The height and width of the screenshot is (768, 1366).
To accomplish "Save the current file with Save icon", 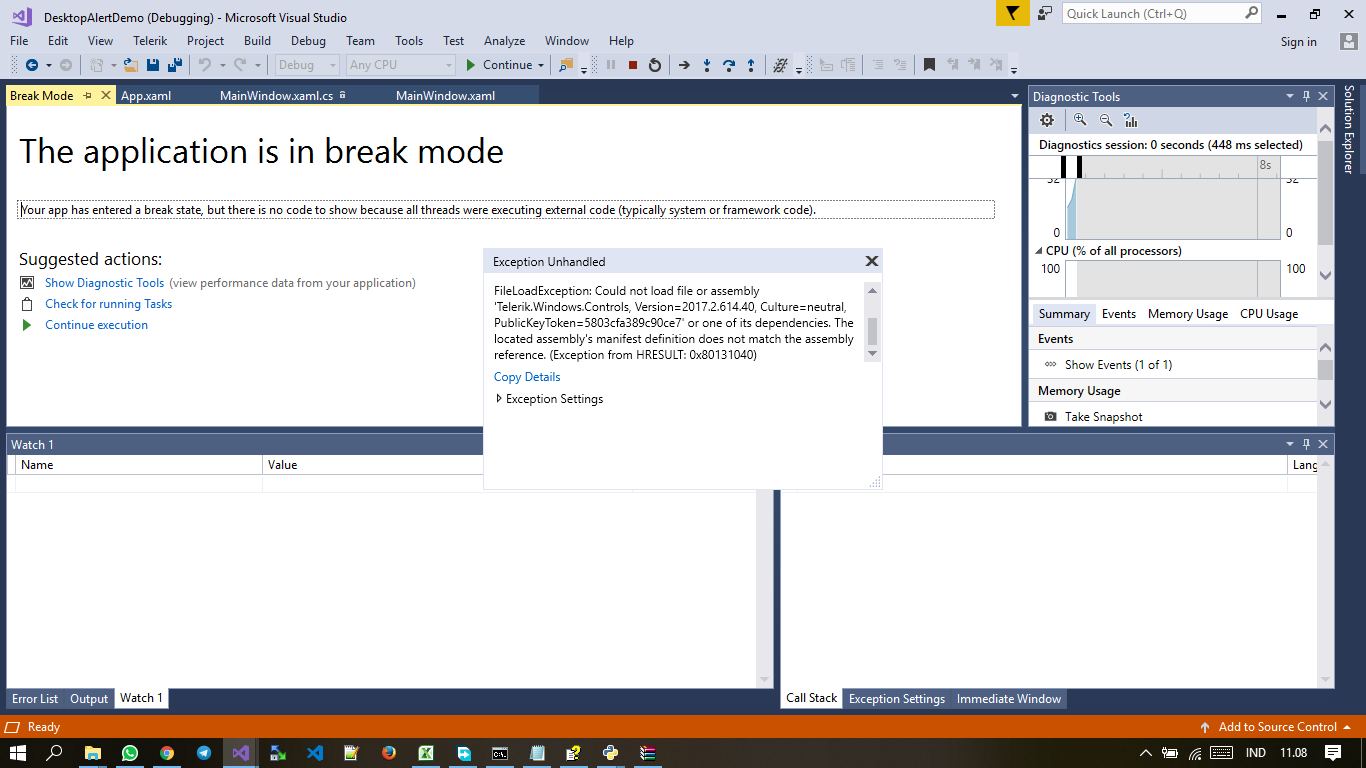I will [153, 65].
